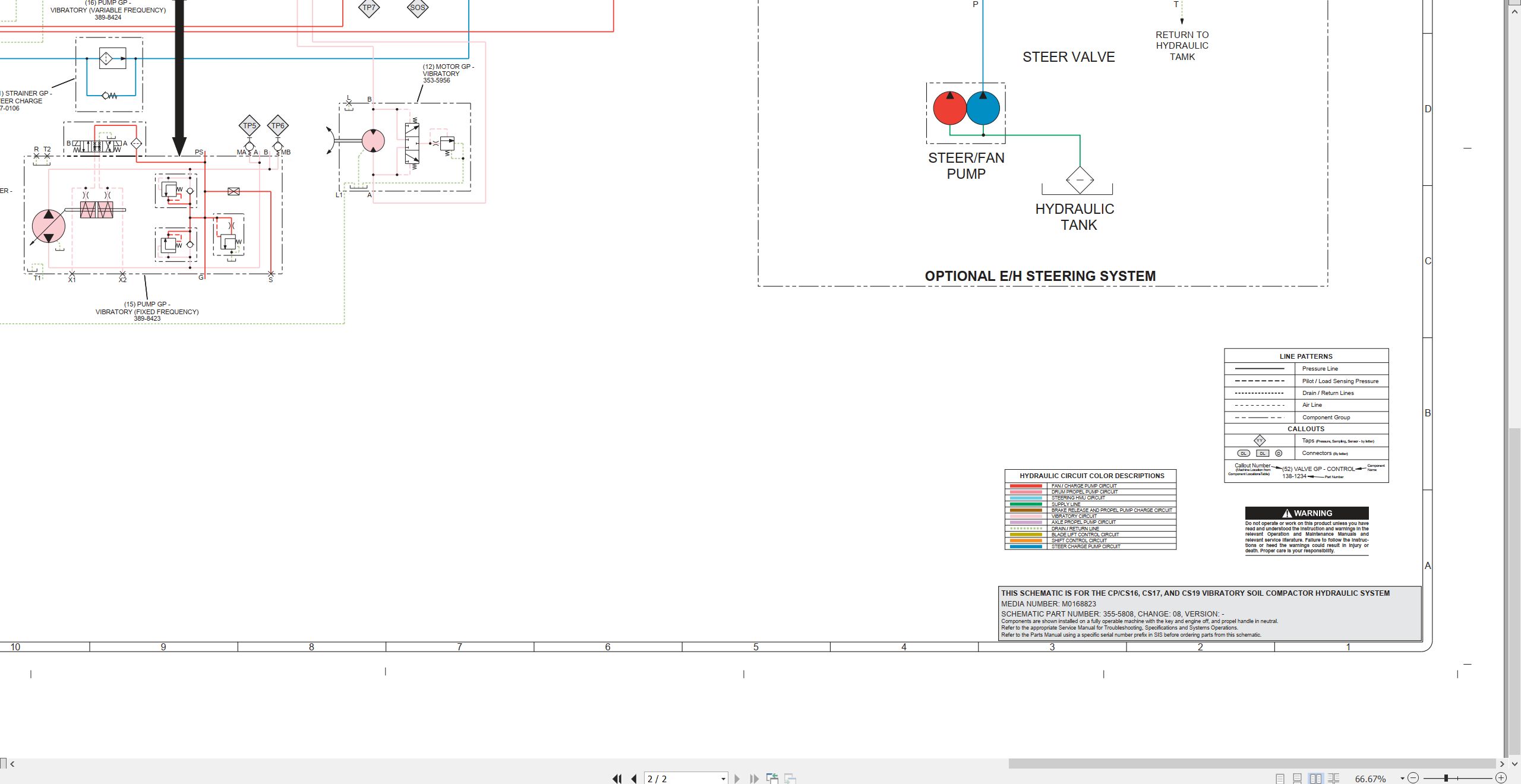Click the blue steer/fan pump circle

(x=983, y=108)
